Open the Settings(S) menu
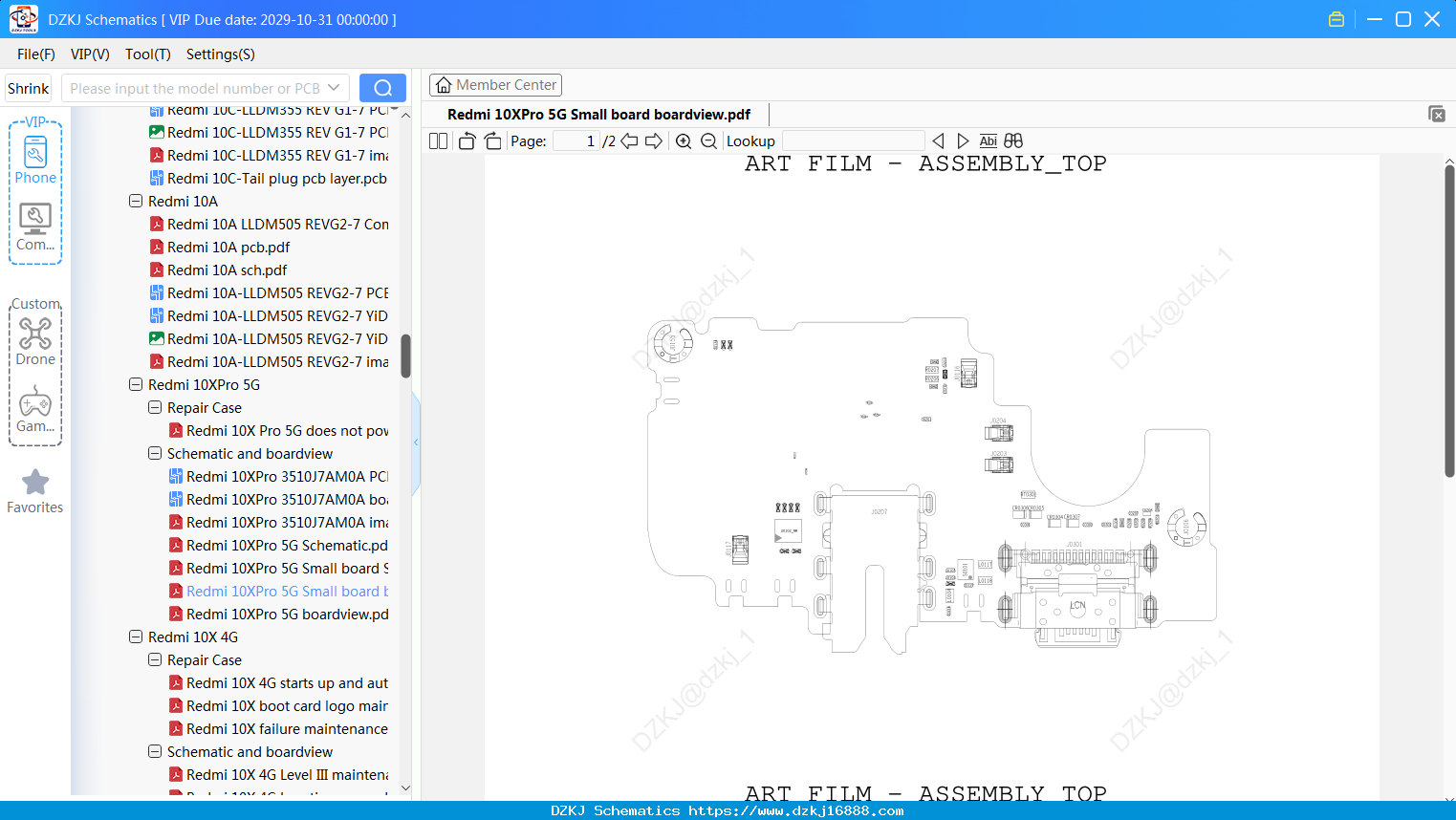The image size is (1456, 820). pos(221,54)
